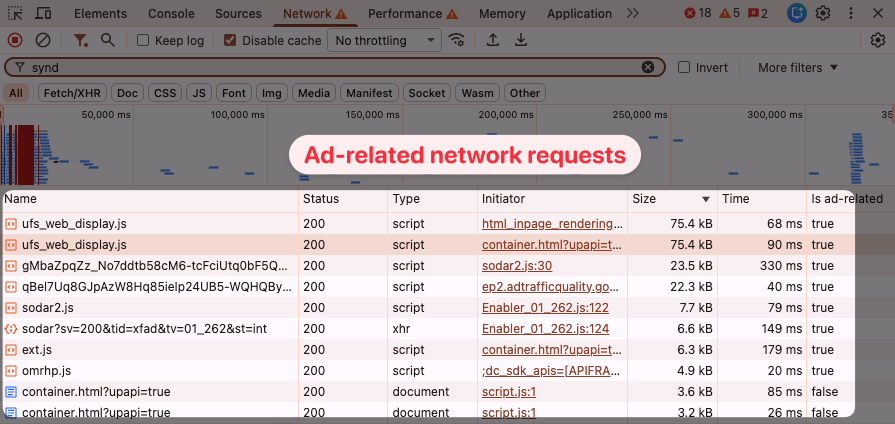Click the 18 errors counter
Image resolution: width=895 pixels, height=424 pixels.
click(698, 13)
